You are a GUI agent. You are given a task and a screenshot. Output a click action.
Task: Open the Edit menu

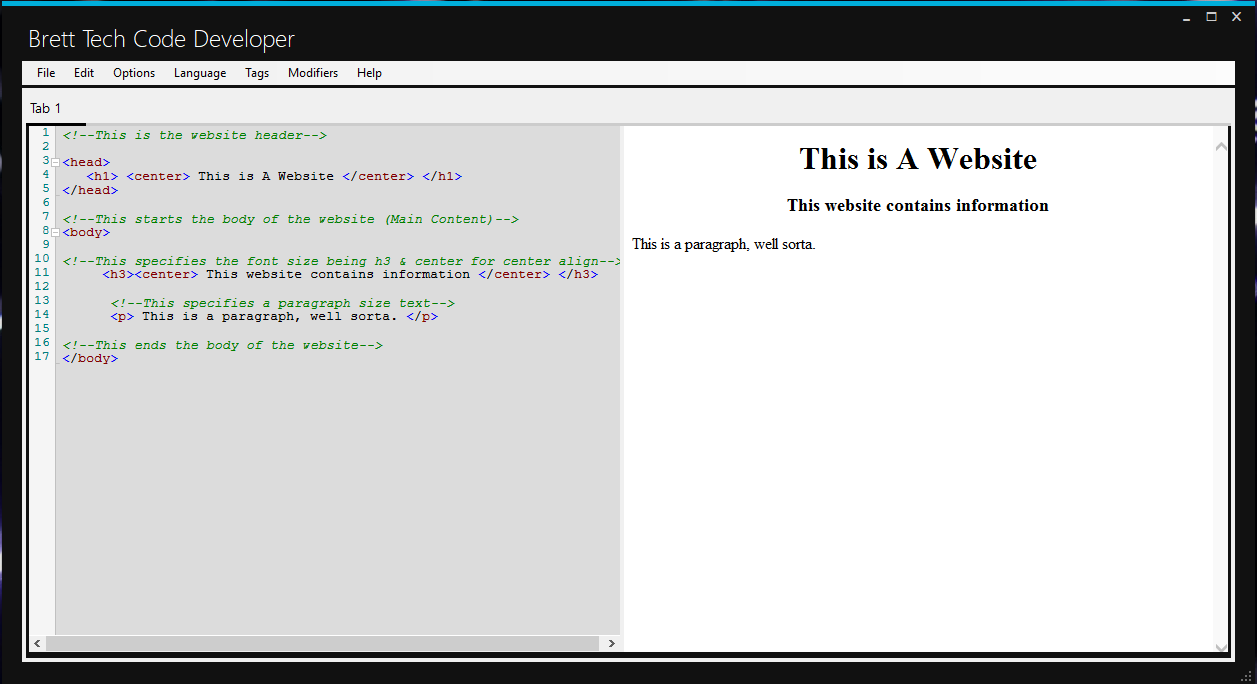click(84, 73)
